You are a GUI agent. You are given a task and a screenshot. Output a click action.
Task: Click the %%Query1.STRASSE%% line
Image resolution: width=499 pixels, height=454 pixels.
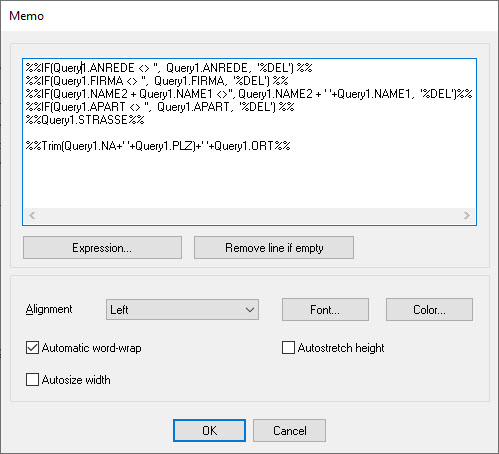[85, 120]
